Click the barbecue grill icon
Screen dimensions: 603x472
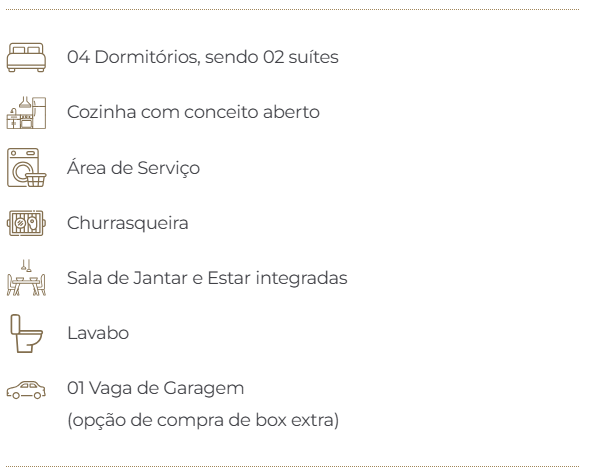tap(24, 223)
